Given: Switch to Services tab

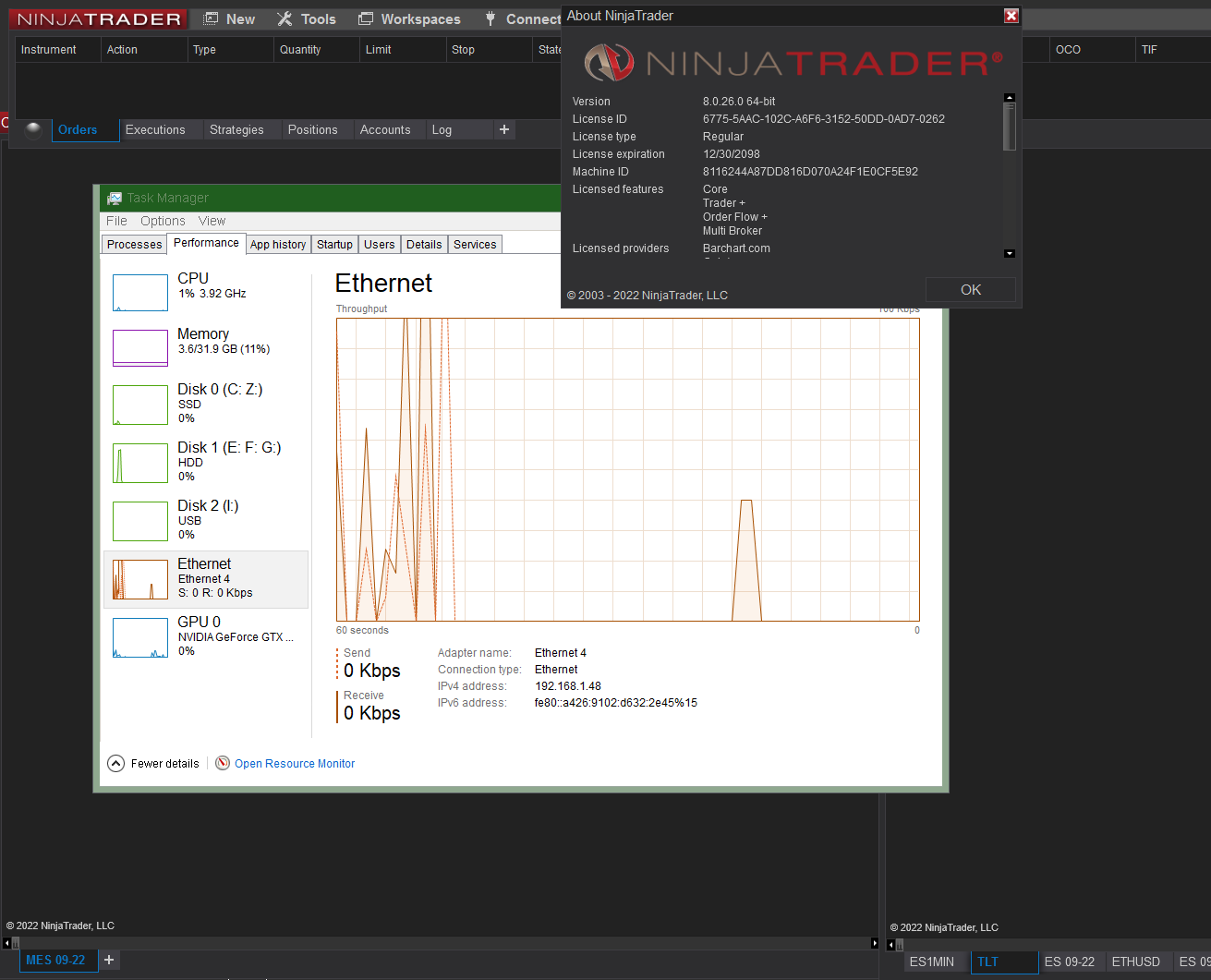Looking at the screenshot, I should point(475,244).
